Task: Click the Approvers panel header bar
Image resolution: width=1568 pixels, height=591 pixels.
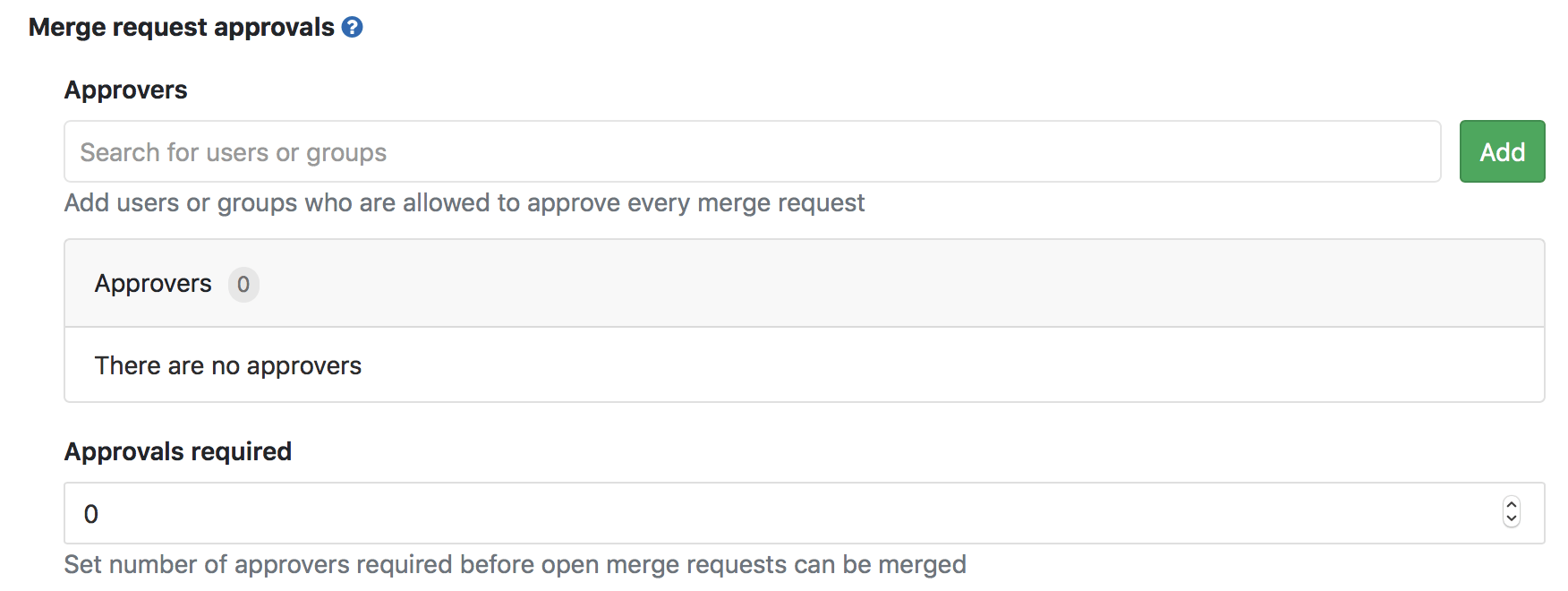Action: click(895, 283)
